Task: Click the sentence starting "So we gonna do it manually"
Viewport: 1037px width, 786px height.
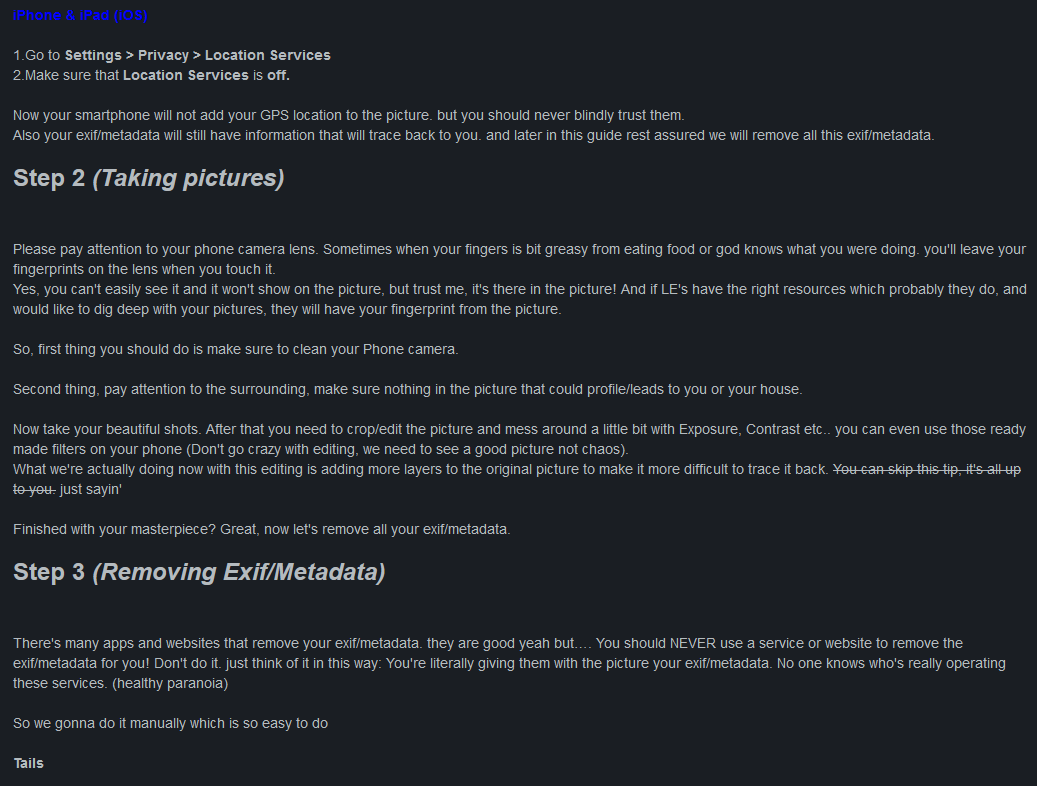Action: pyautogui.click(x=170, y=723)
